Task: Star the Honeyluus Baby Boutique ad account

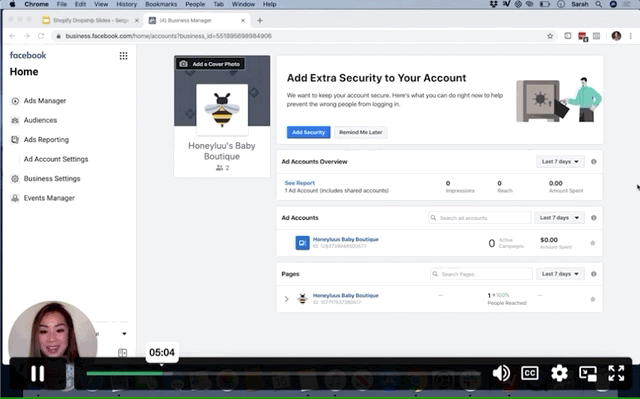Action: coord(593,243)
